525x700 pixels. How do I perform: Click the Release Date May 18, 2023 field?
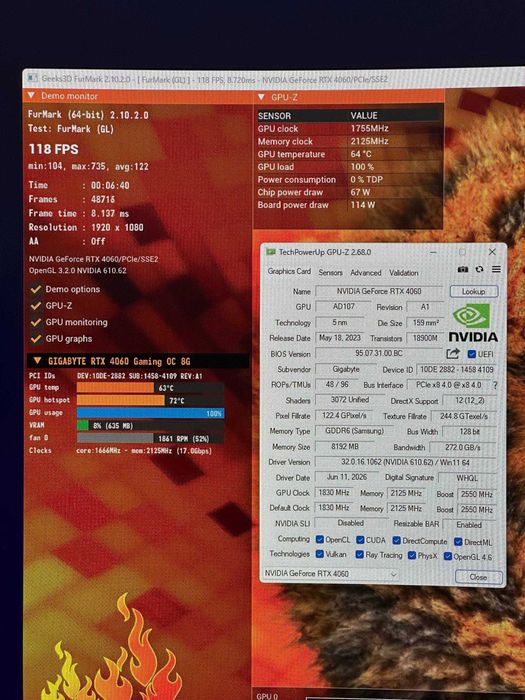[x=339, y=338]
